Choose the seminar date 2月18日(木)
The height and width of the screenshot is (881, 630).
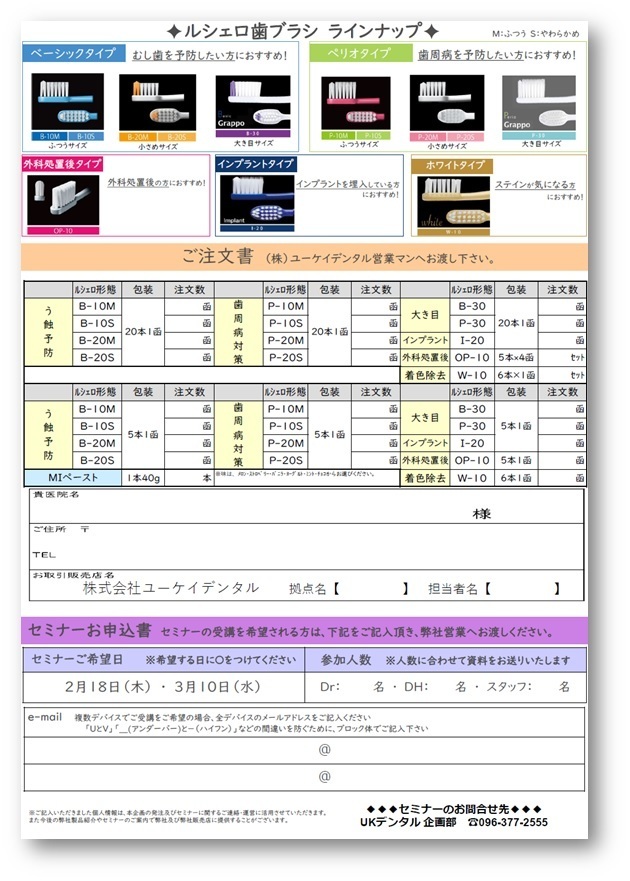pos(107,687)
